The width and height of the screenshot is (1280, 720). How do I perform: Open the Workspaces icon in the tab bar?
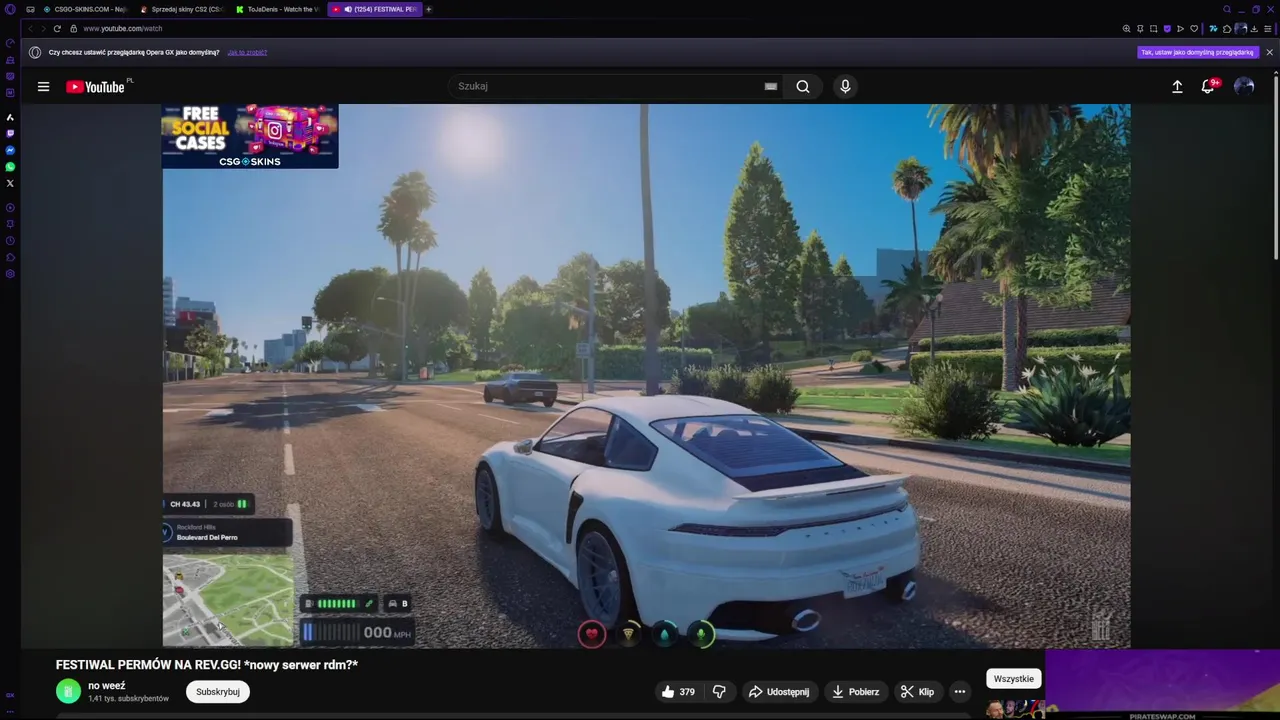[30, 9]
